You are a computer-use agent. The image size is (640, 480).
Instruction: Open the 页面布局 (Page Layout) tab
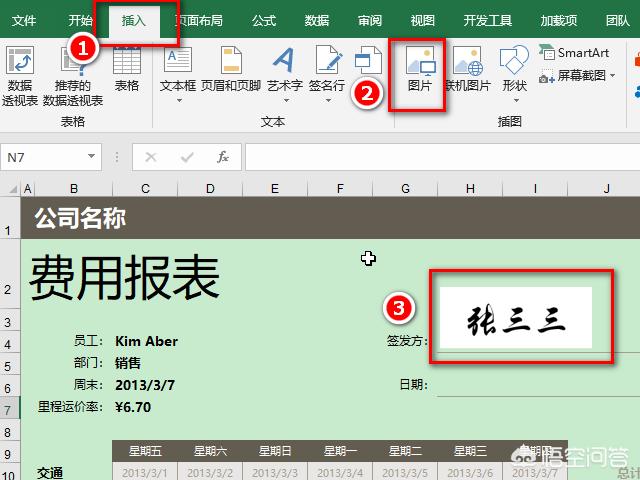click(199, 20)
